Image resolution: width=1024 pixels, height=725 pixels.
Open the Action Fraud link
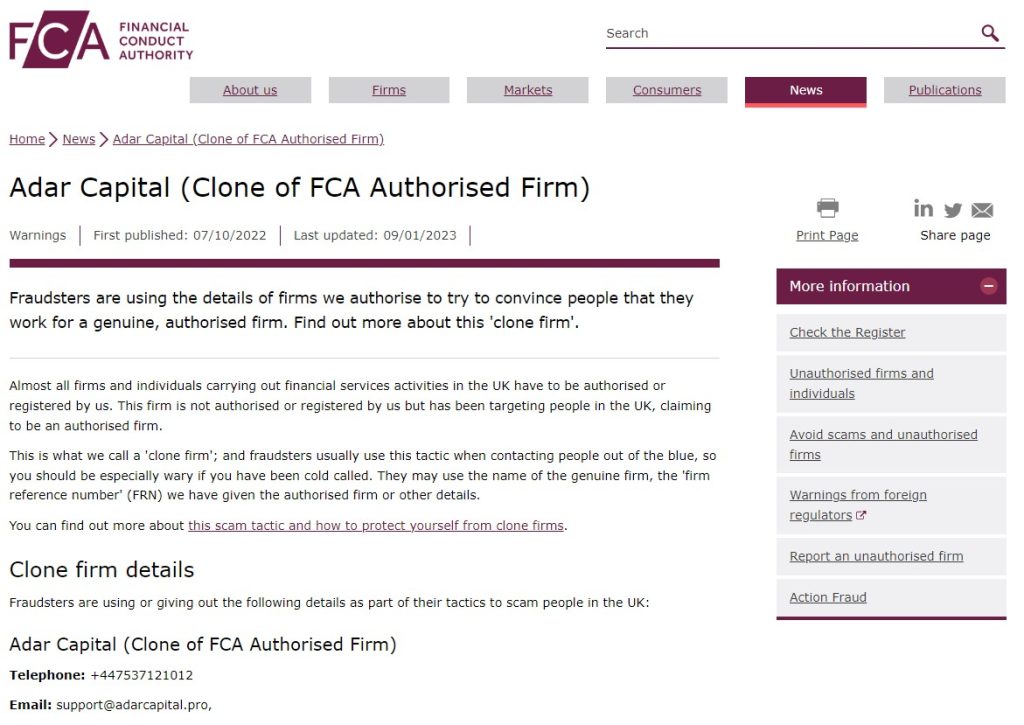point(828,598)
